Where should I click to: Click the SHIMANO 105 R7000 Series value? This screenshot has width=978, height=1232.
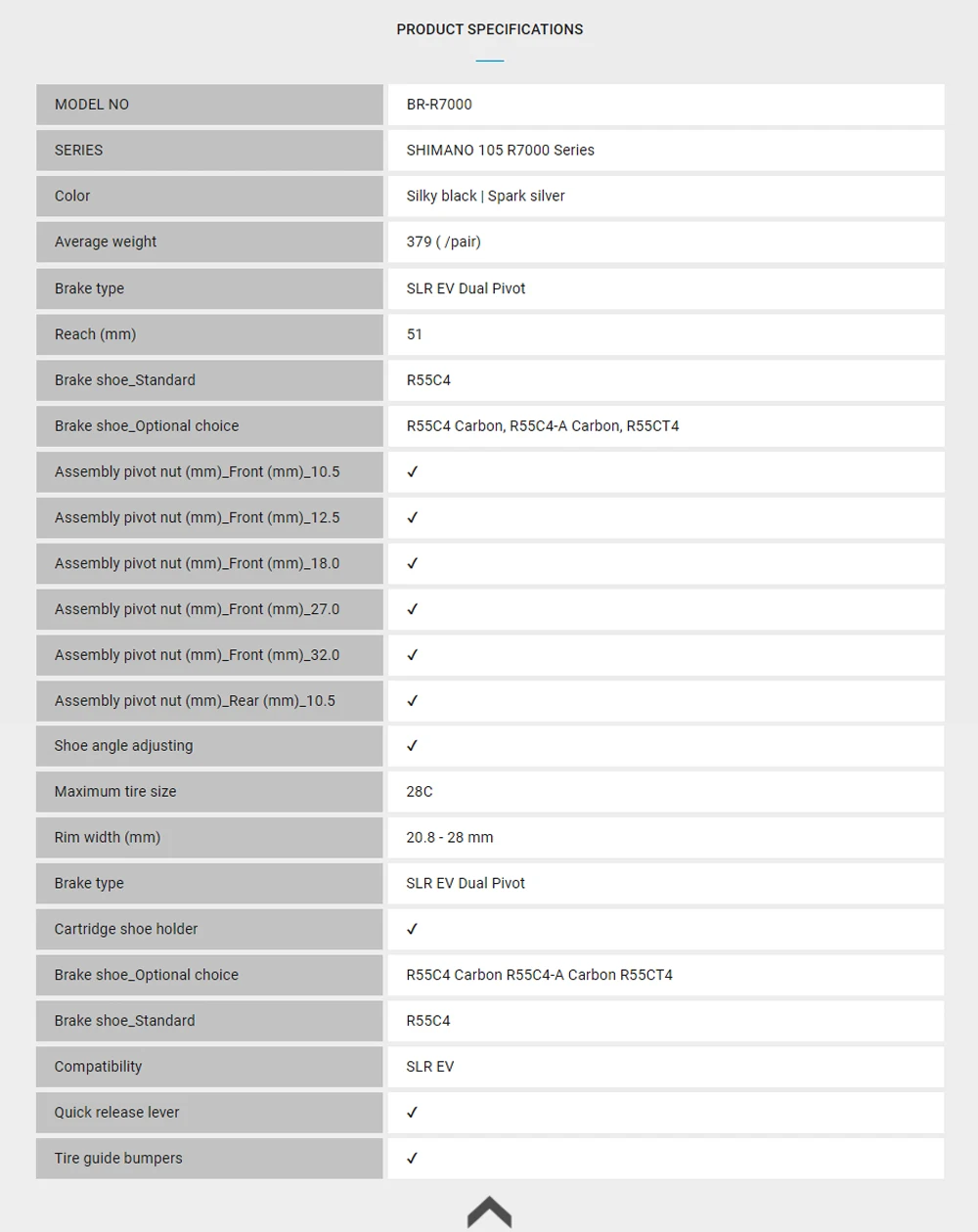[x=501, y=151]
